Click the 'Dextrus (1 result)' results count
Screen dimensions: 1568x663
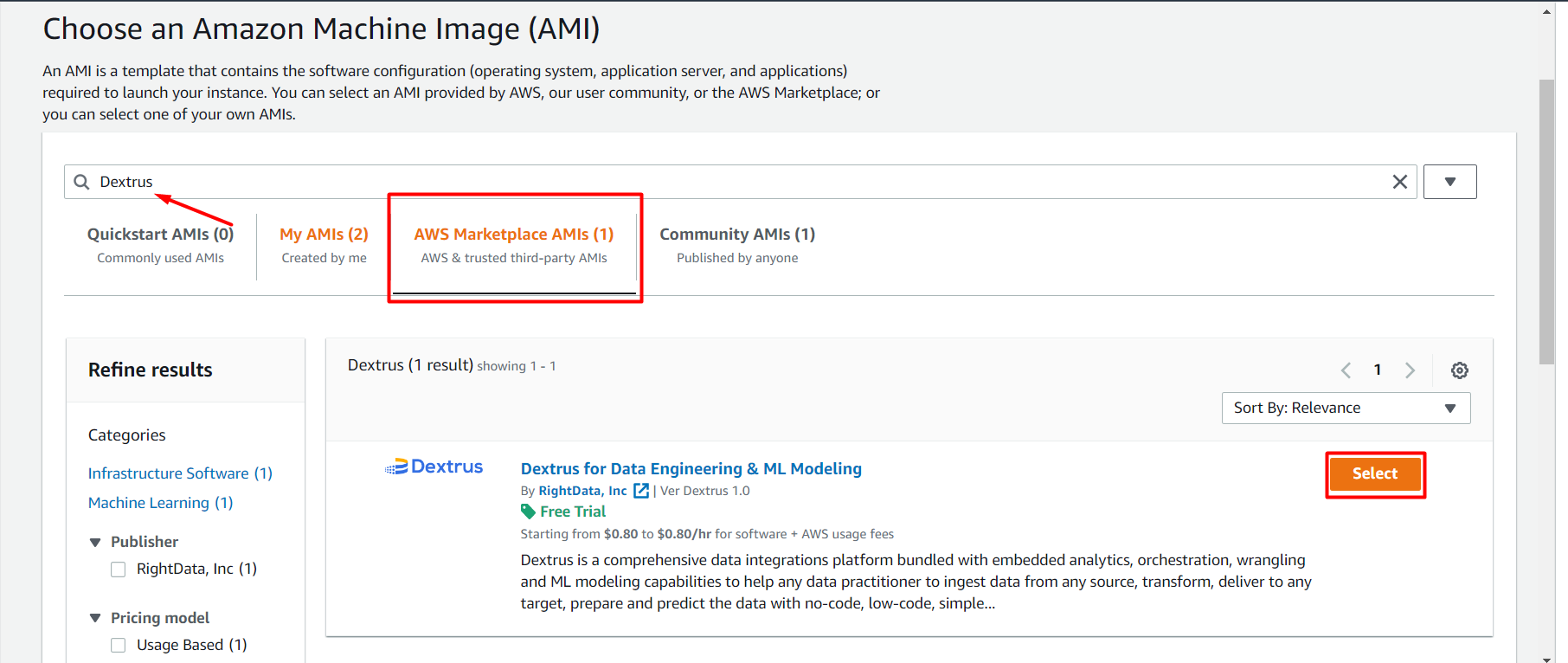click(x=410, y=365)
